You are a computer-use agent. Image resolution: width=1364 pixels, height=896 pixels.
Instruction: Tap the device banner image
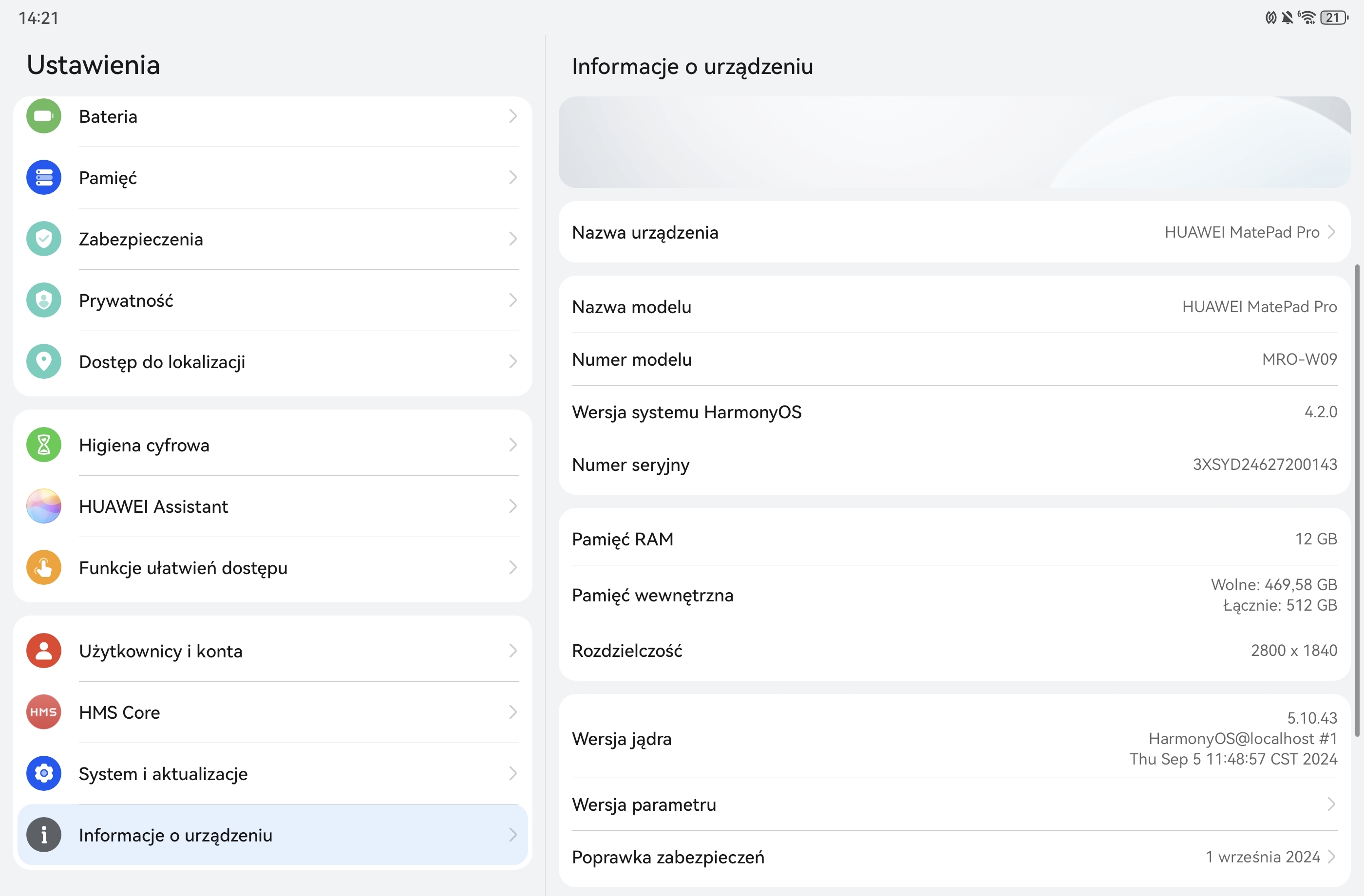pos(954,142)
